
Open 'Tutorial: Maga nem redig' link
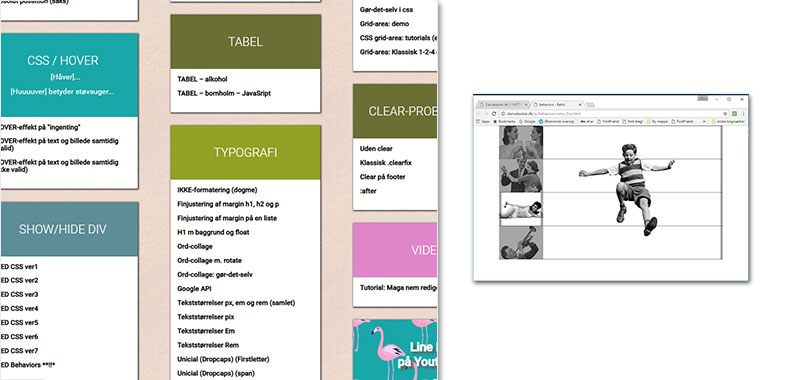398,287
